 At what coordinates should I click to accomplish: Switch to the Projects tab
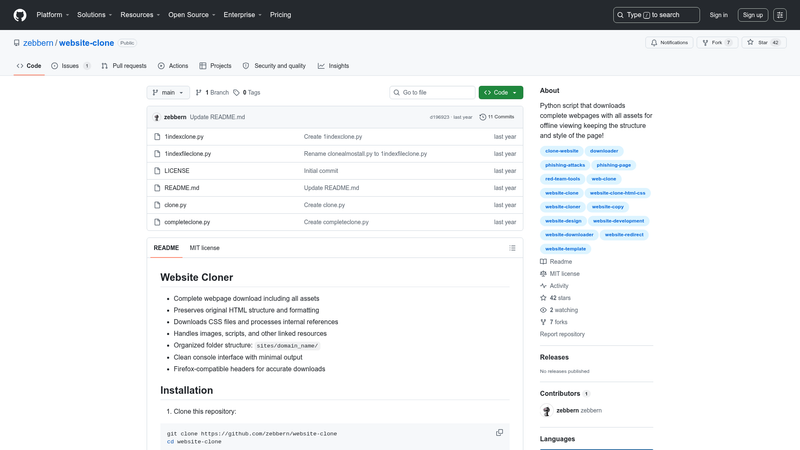tap(215, 66)
